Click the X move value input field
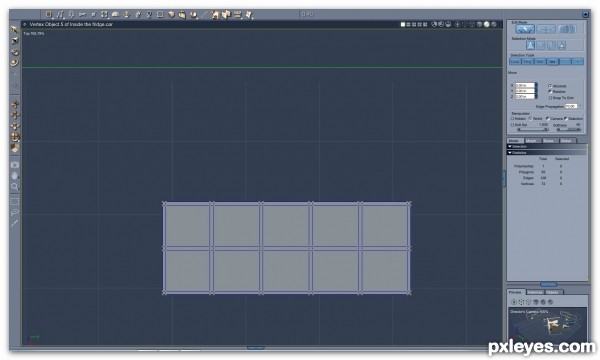This screenshot has height=360, width=600. tap(525, 85)
